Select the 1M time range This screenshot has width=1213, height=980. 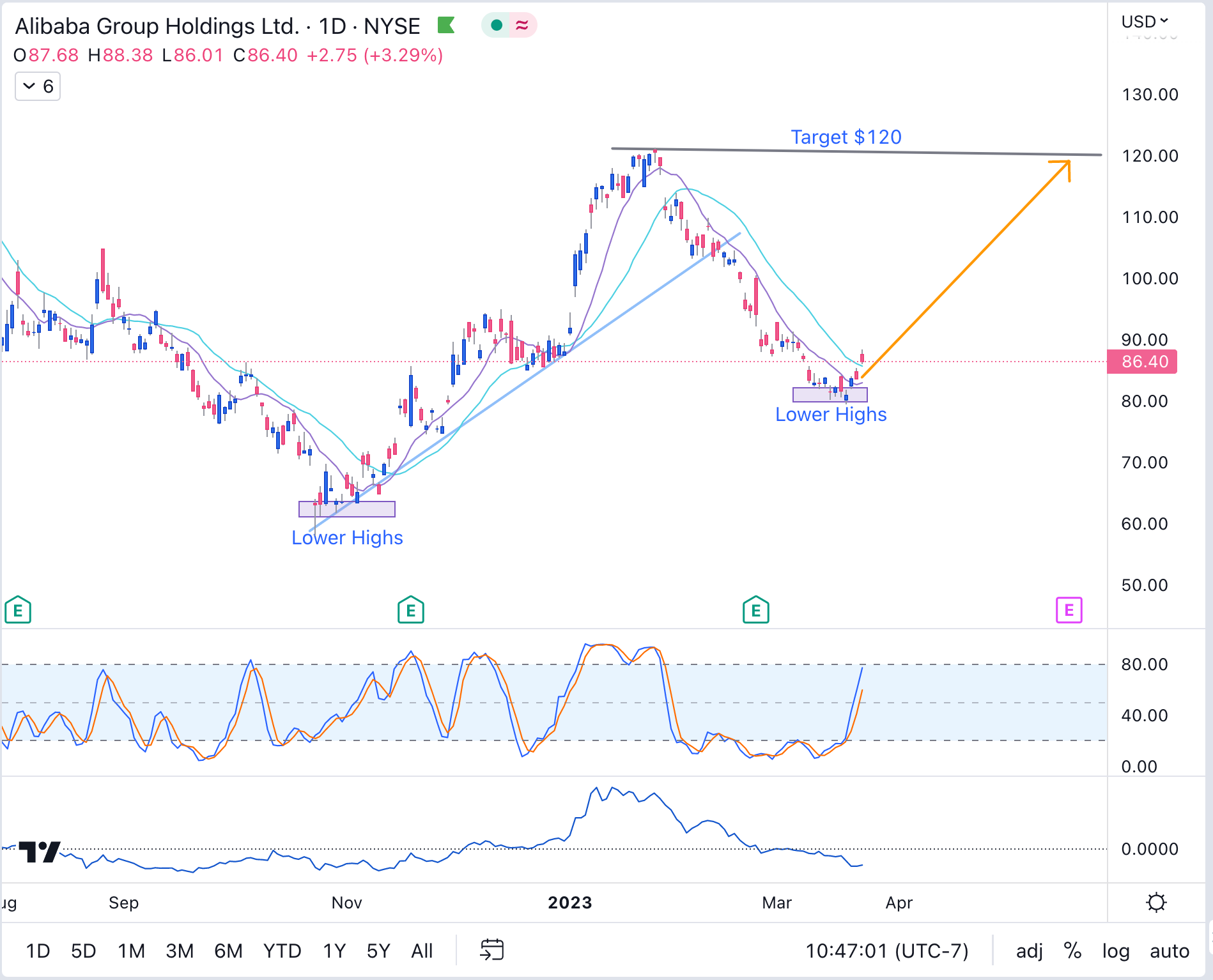tap(132, 951)
